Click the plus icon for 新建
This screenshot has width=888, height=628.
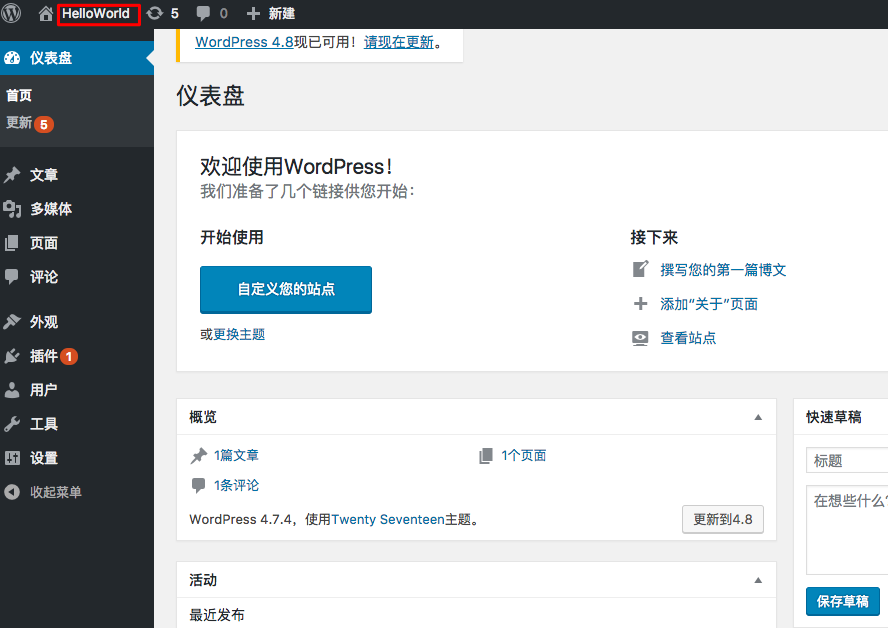click(253, 14)
